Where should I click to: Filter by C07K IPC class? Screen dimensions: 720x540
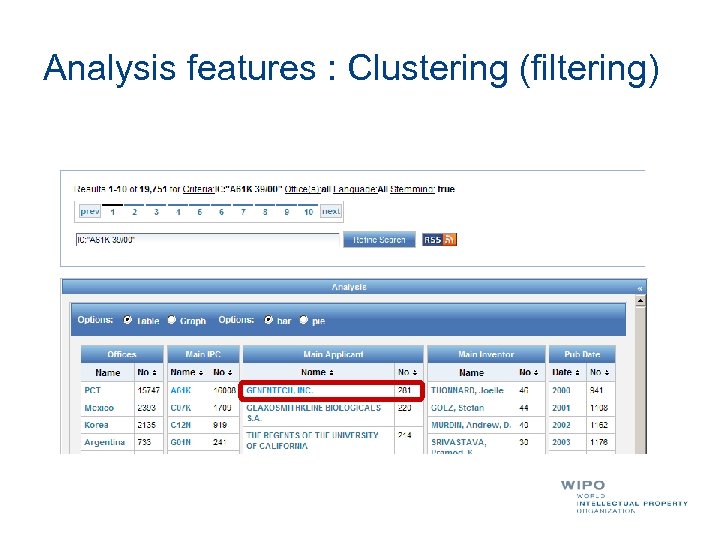point(180,408)
